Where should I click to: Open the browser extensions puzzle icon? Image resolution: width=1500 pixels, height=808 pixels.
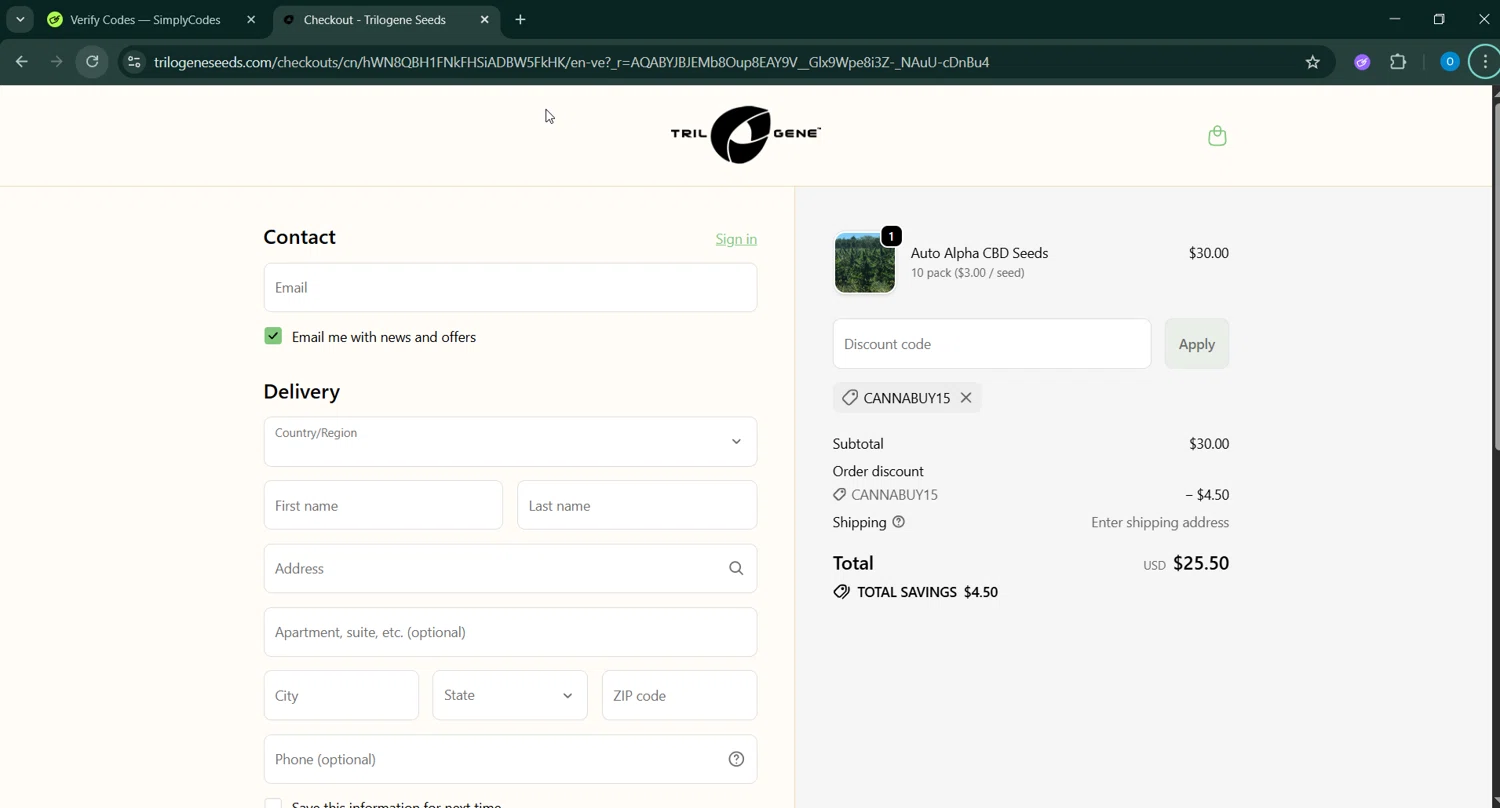[x=1398, y=62]
